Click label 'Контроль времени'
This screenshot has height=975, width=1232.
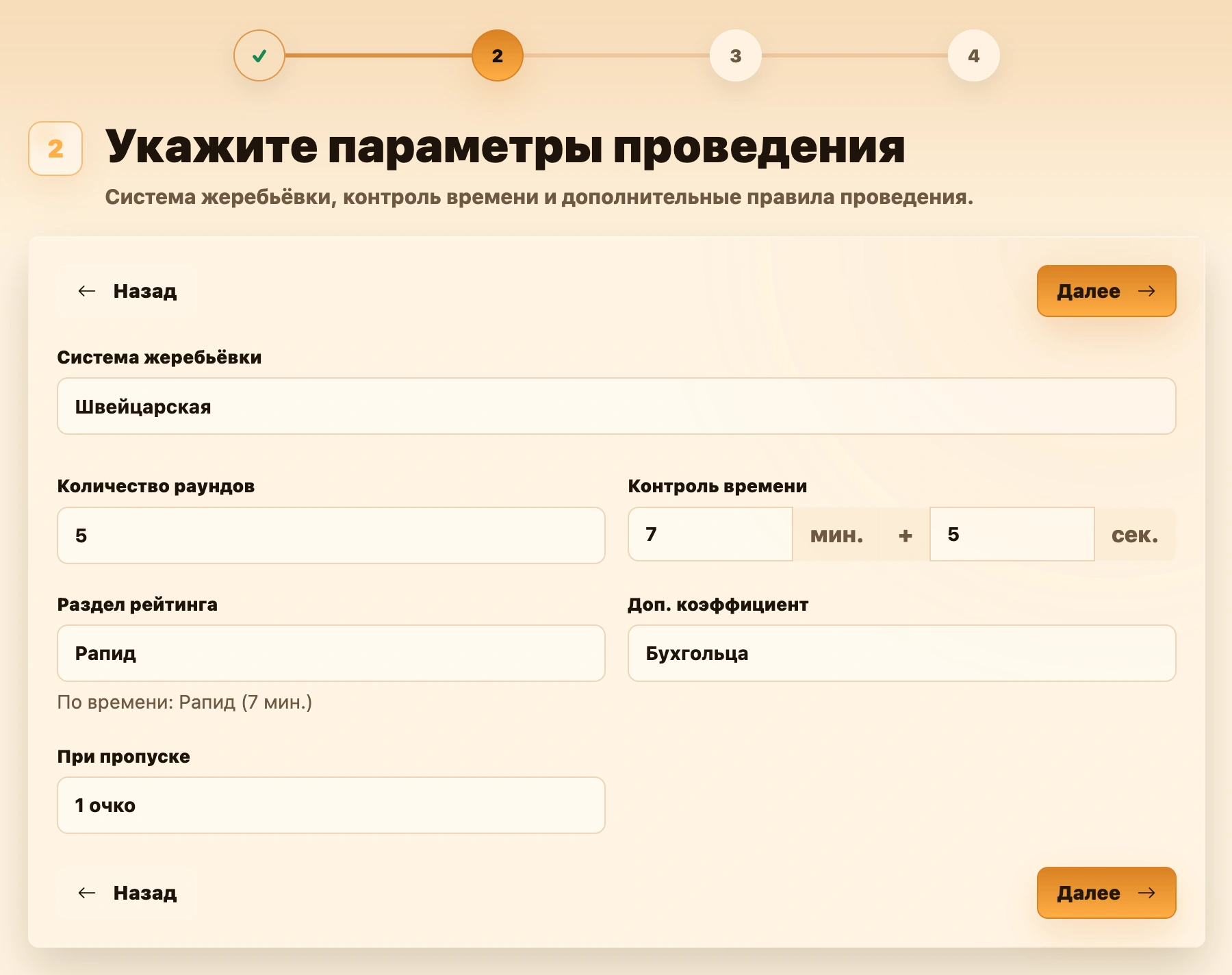pyautogui.click(x=717, y=486)
